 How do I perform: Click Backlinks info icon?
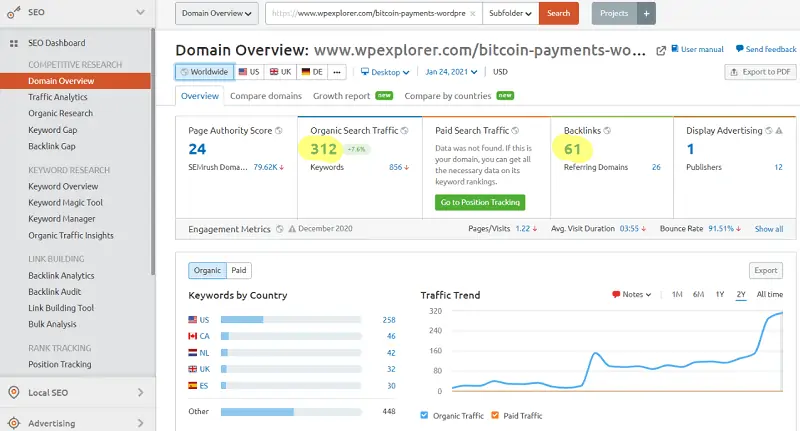click(607, 131)
